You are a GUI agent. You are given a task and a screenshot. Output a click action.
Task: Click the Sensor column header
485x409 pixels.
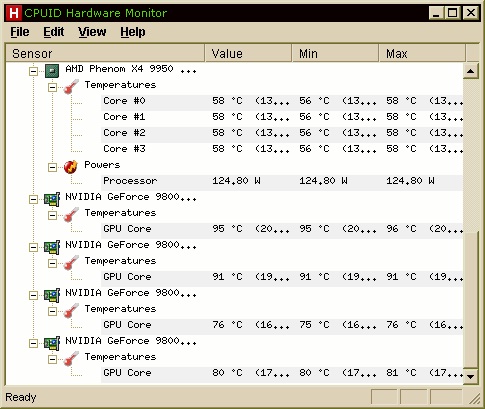pos(105,53)
